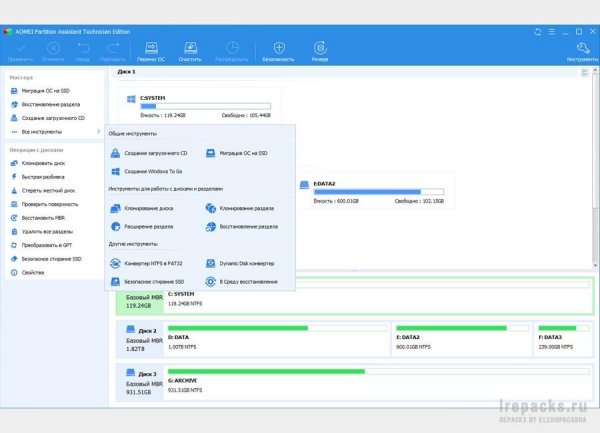Select E: DATA2 partition in disk map

462,340
